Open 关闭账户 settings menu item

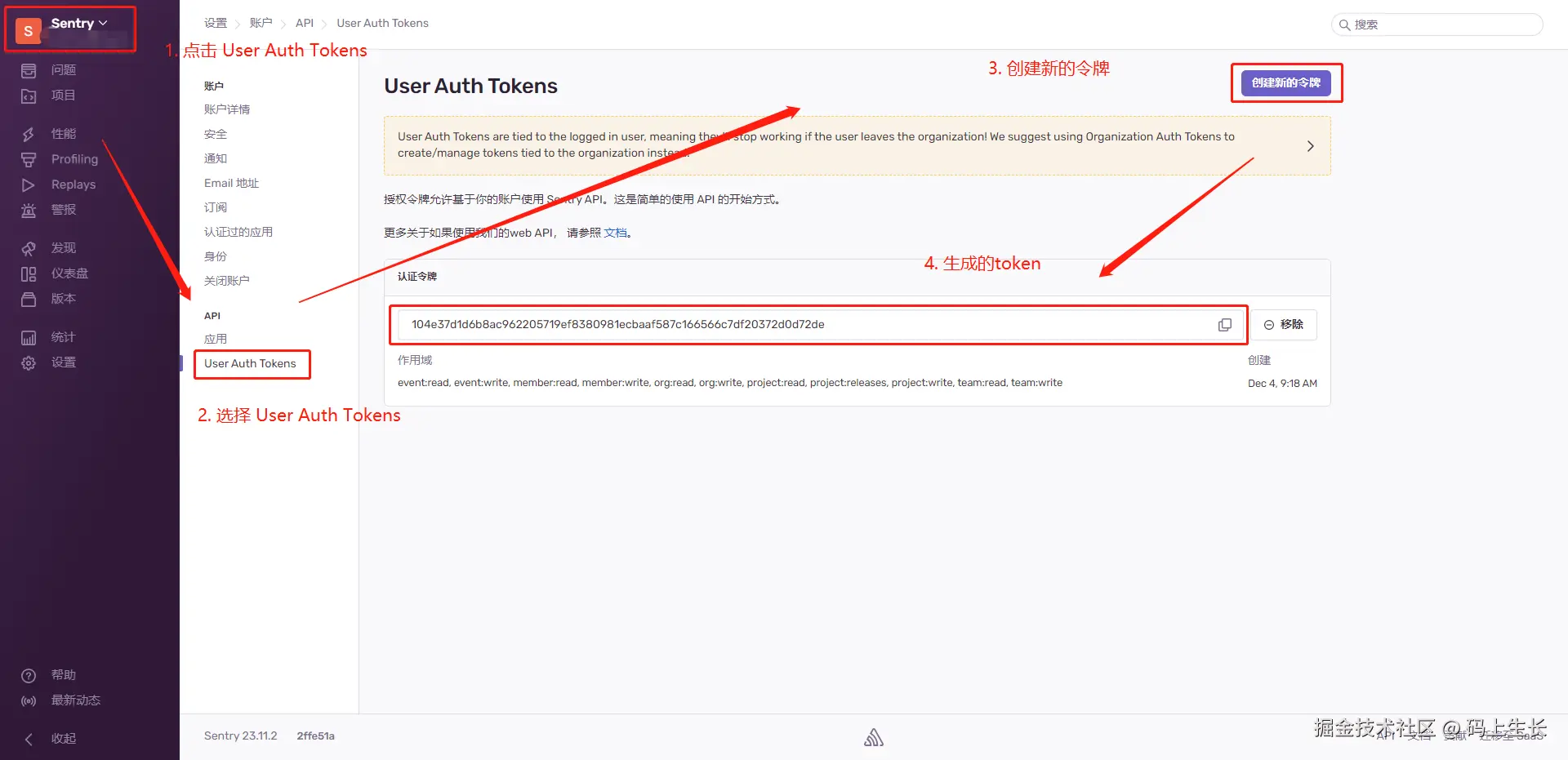tap(227, 281)
